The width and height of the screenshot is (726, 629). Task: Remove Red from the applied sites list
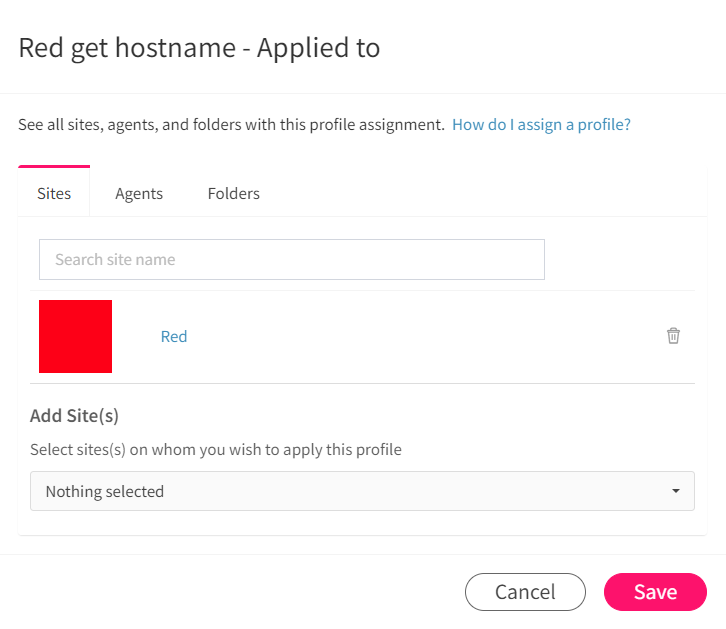(x=673, y=336)
